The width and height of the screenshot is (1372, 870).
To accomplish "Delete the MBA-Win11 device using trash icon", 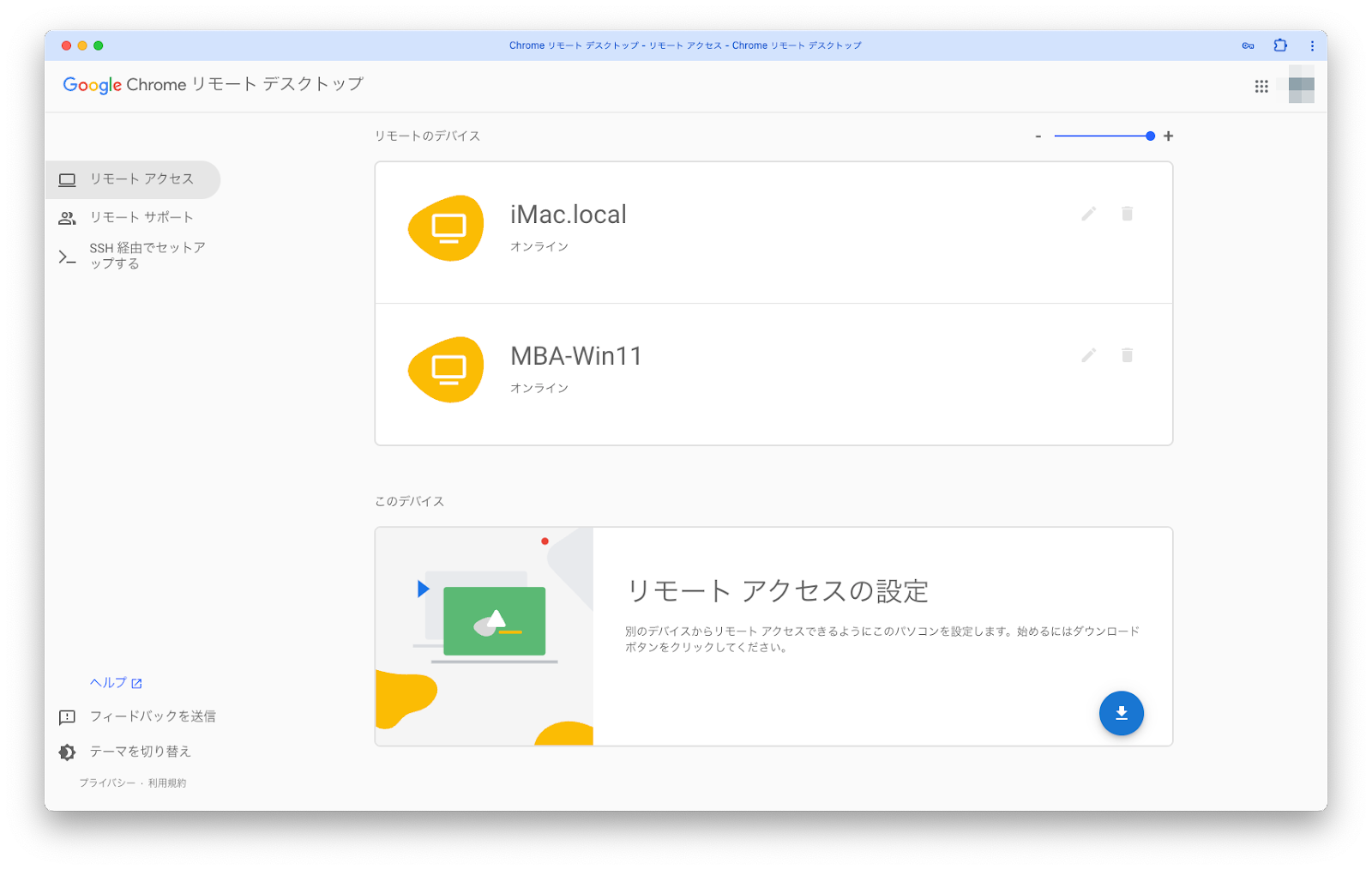I will [1128, 355].
